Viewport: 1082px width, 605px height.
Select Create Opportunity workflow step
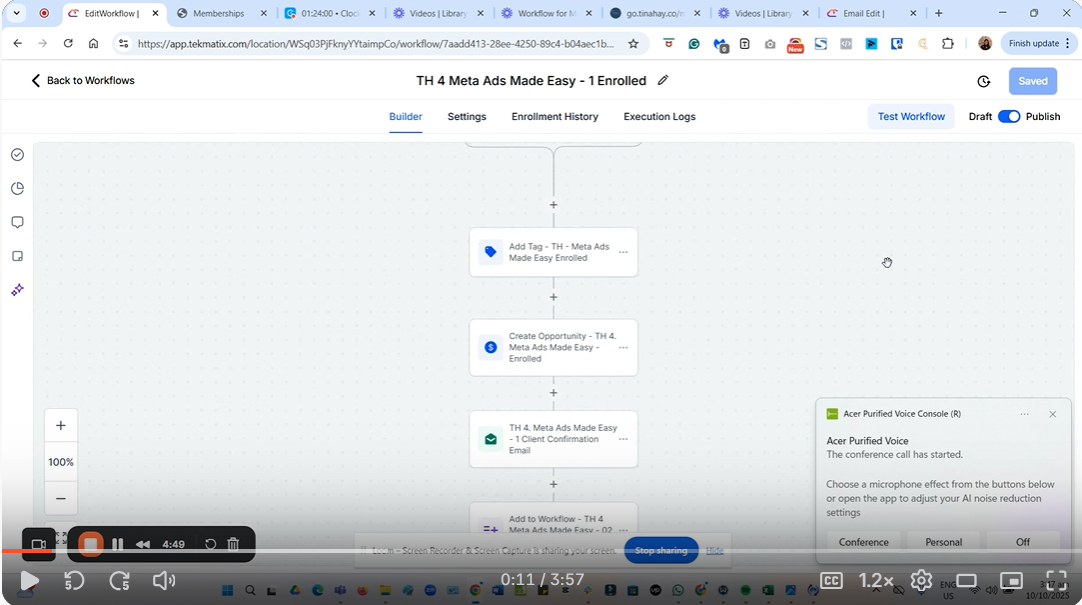(553, 348)
